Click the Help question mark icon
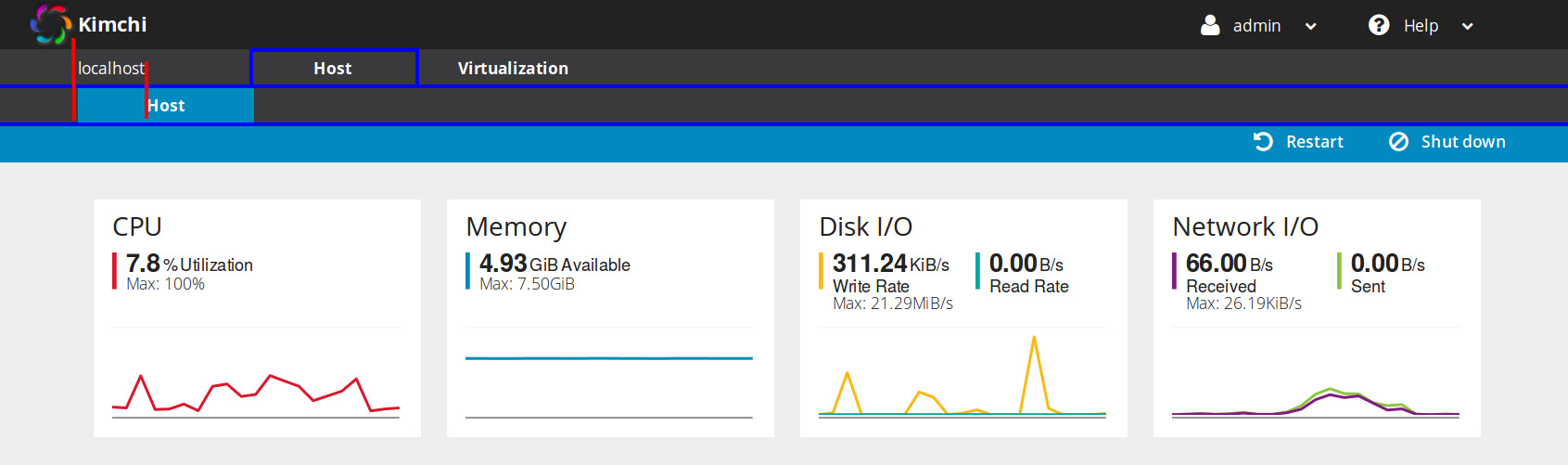The width and height of the screenshot is (1568, 465). [1379, 25]
